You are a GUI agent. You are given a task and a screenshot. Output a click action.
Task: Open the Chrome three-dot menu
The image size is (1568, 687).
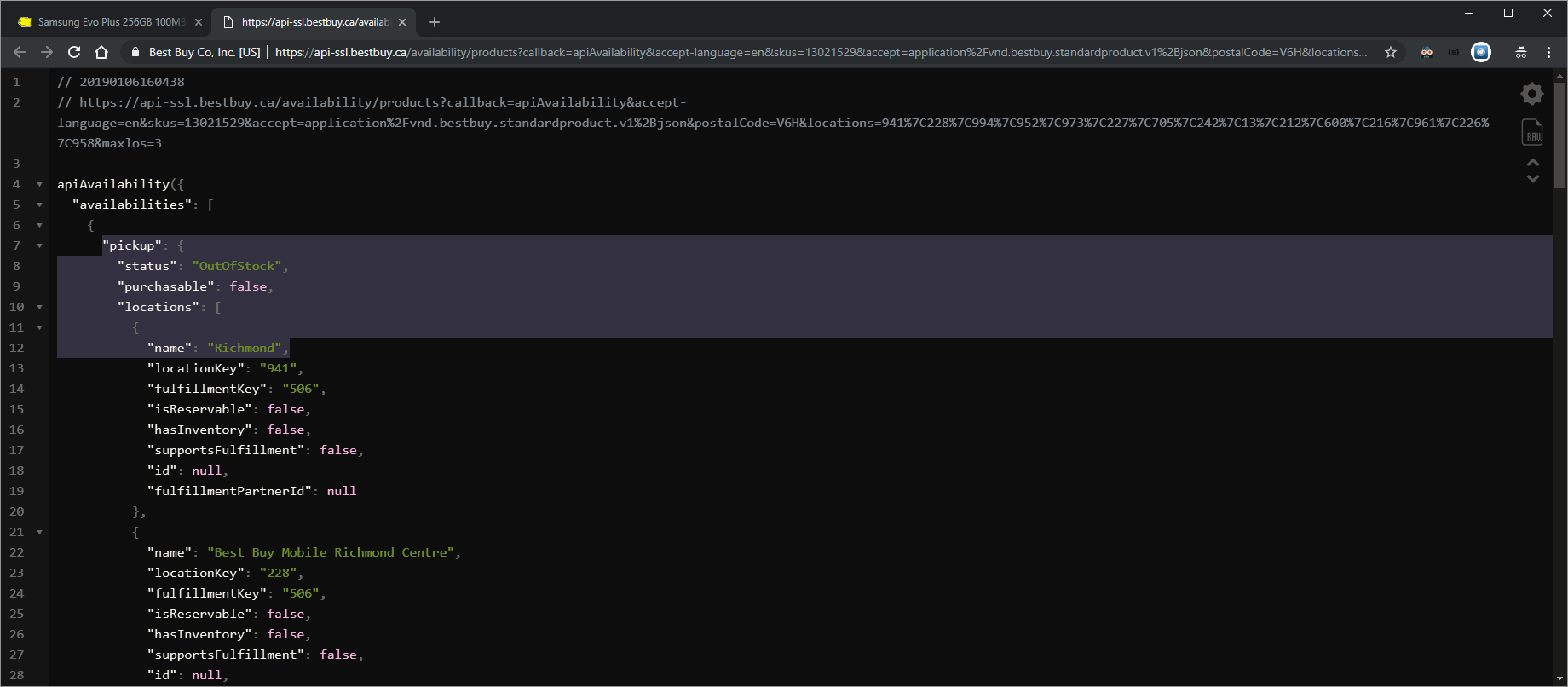pos(1548,52)
